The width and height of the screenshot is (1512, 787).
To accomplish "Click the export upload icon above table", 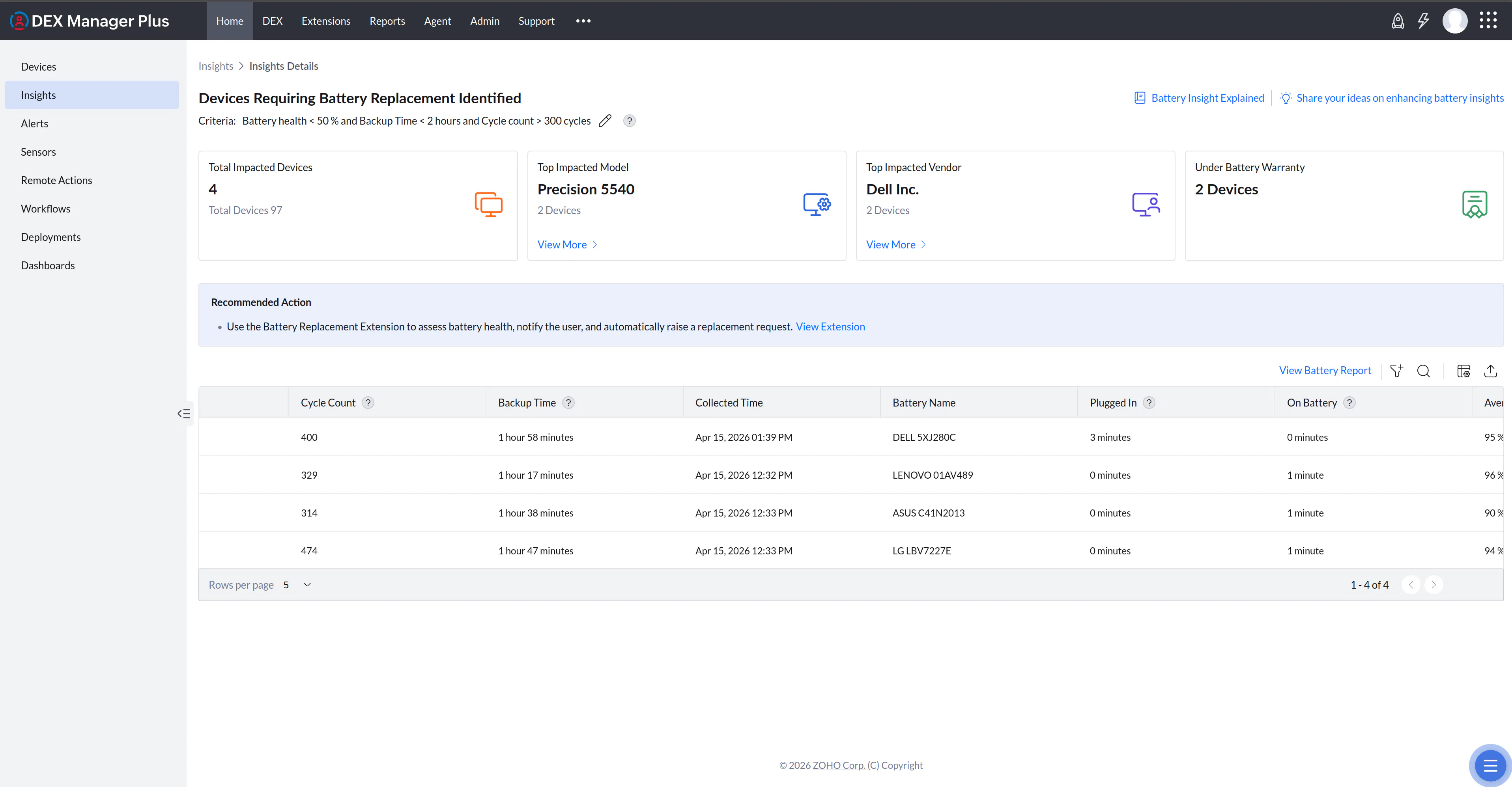I will (x=1491, y=371).
